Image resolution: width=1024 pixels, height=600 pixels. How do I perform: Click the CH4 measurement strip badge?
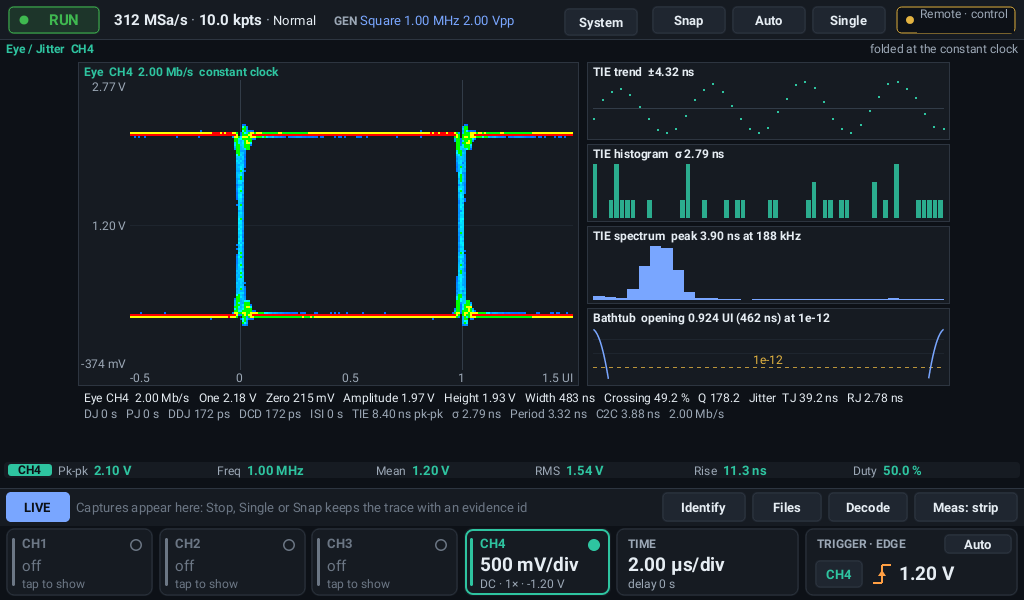point(29,471)
